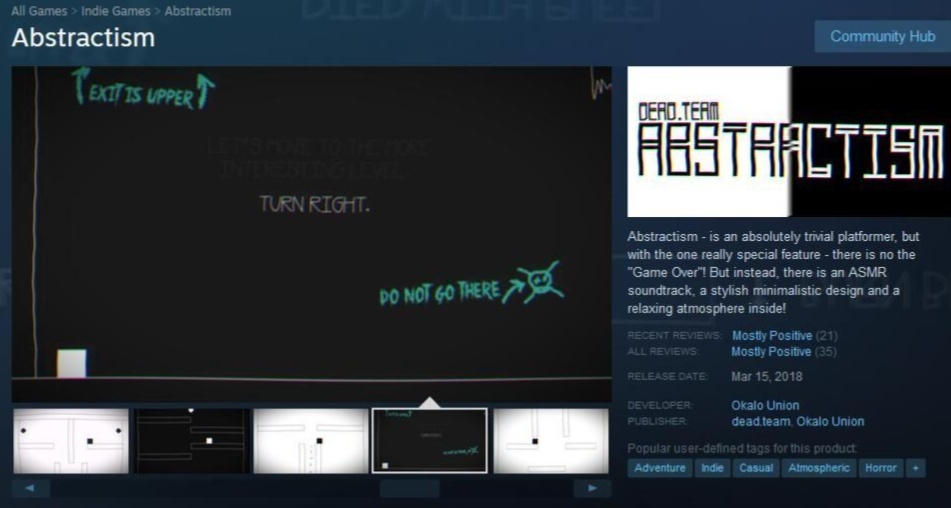
Task: Click the Adventure tag
Action: (660, 468)
